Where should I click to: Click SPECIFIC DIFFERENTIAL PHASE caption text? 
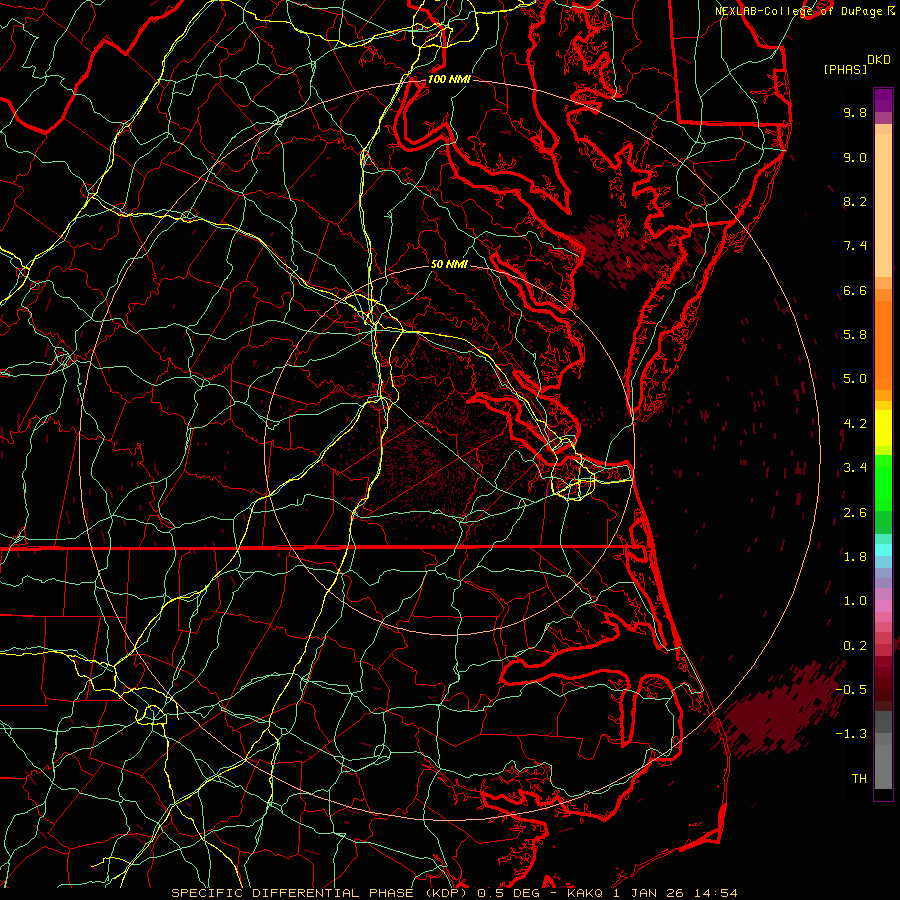coord(292,893)
